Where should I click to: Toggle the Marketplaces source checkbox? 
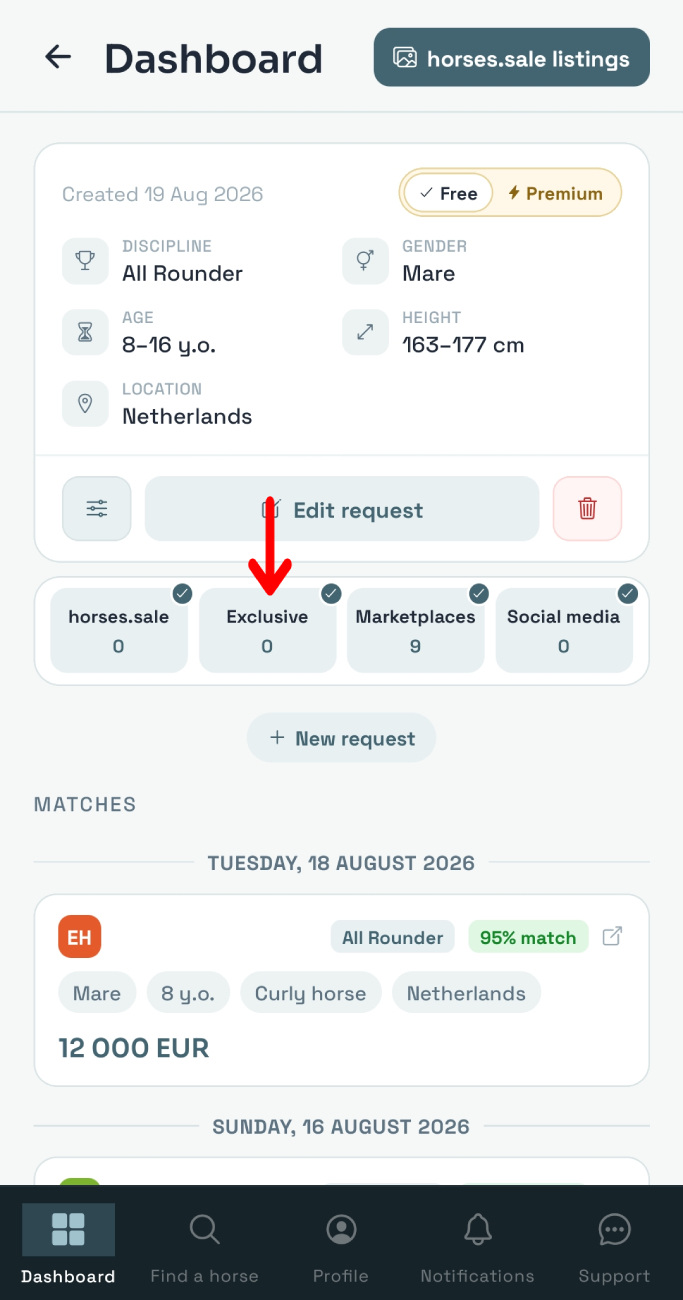click(x=479, y=594)
